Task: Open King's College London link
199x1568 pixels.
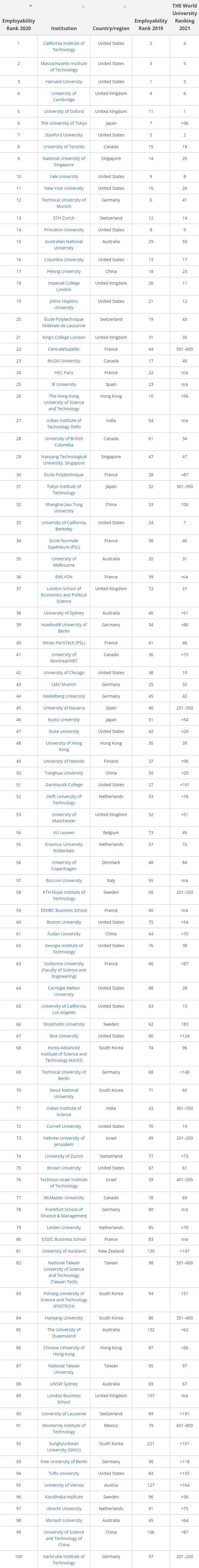Action: coord(64,337)
